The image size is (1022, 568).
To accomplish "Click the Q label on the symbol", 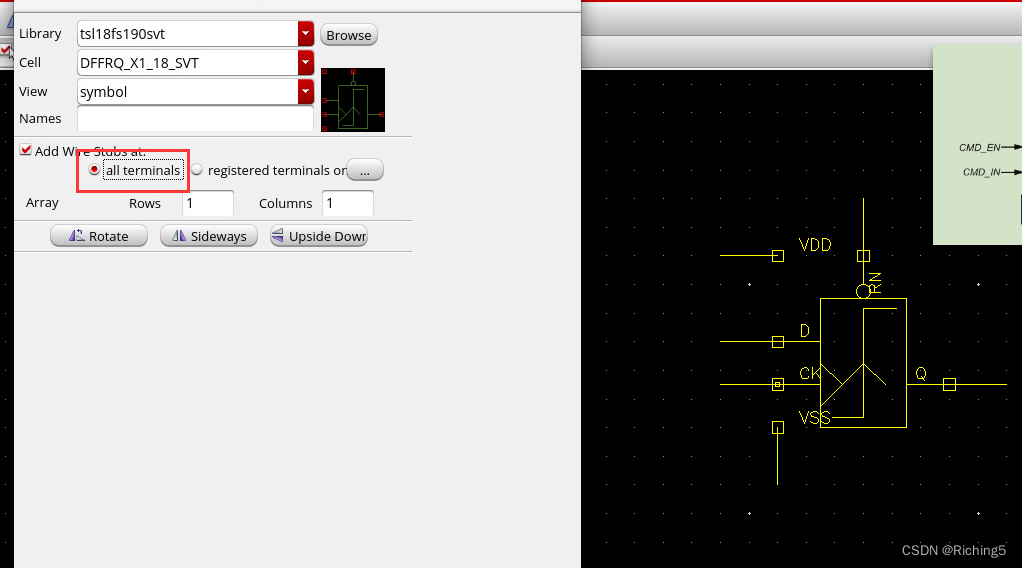I will pyautogui.click(x=921, y=374).
